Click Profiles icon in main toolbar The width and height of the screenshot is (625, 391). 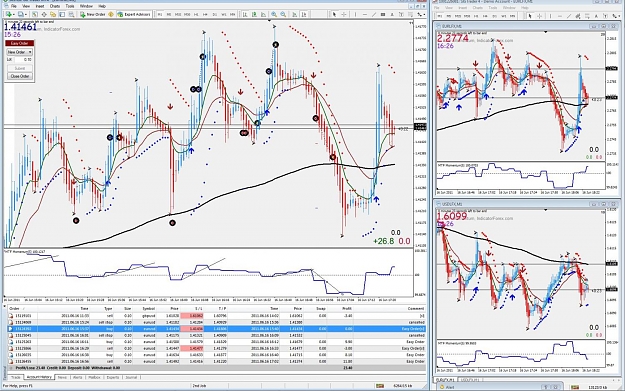point(21,14)
